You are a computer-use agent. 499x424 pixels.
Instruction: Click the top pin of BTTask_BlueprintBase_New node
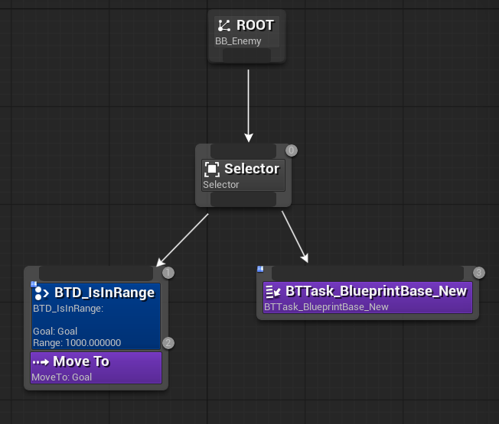point(368,273)
